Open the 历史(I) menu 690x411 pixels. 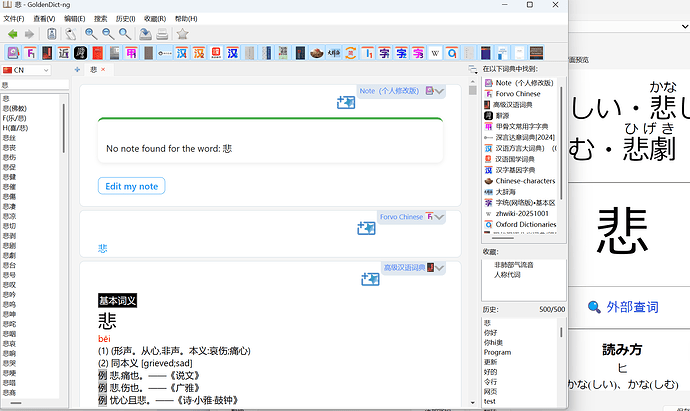click(125, 18)
